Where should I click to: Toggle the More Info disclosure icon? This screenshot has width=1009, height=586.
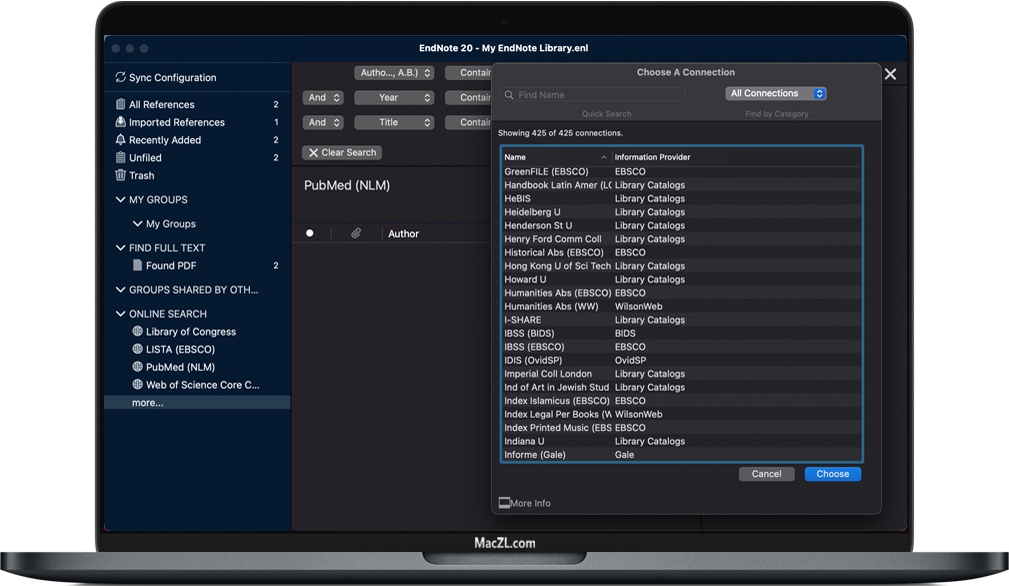tap(504, 503)
